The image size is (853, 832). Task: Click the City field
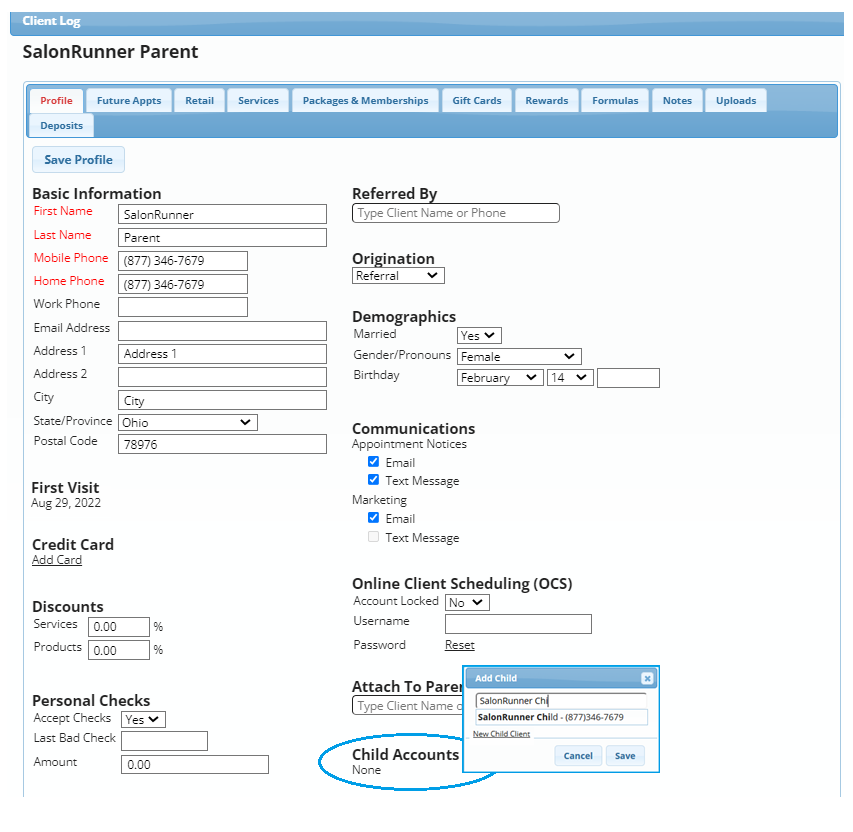point(222,400)
